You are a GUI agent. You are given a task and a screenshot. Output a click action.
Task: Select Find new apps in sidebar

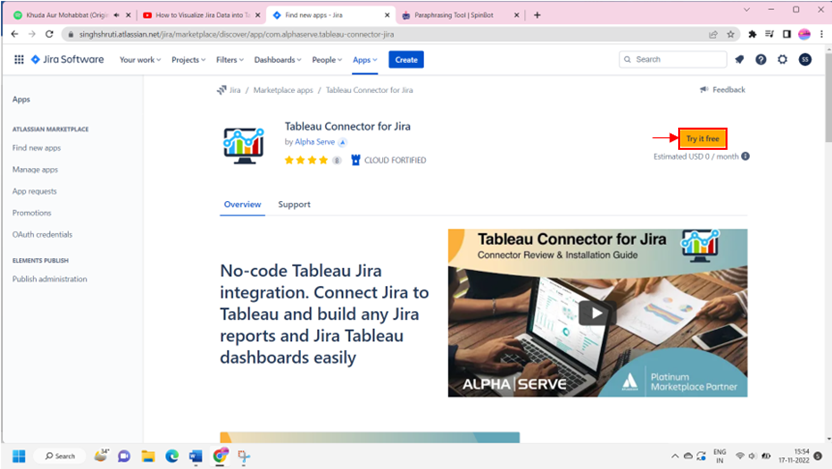pyautogui.click(x=37, y=148)
